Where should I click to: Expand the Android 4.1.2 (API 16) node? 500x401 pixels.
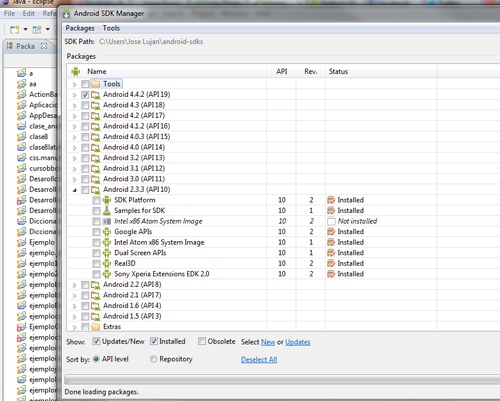pos(75,127)
